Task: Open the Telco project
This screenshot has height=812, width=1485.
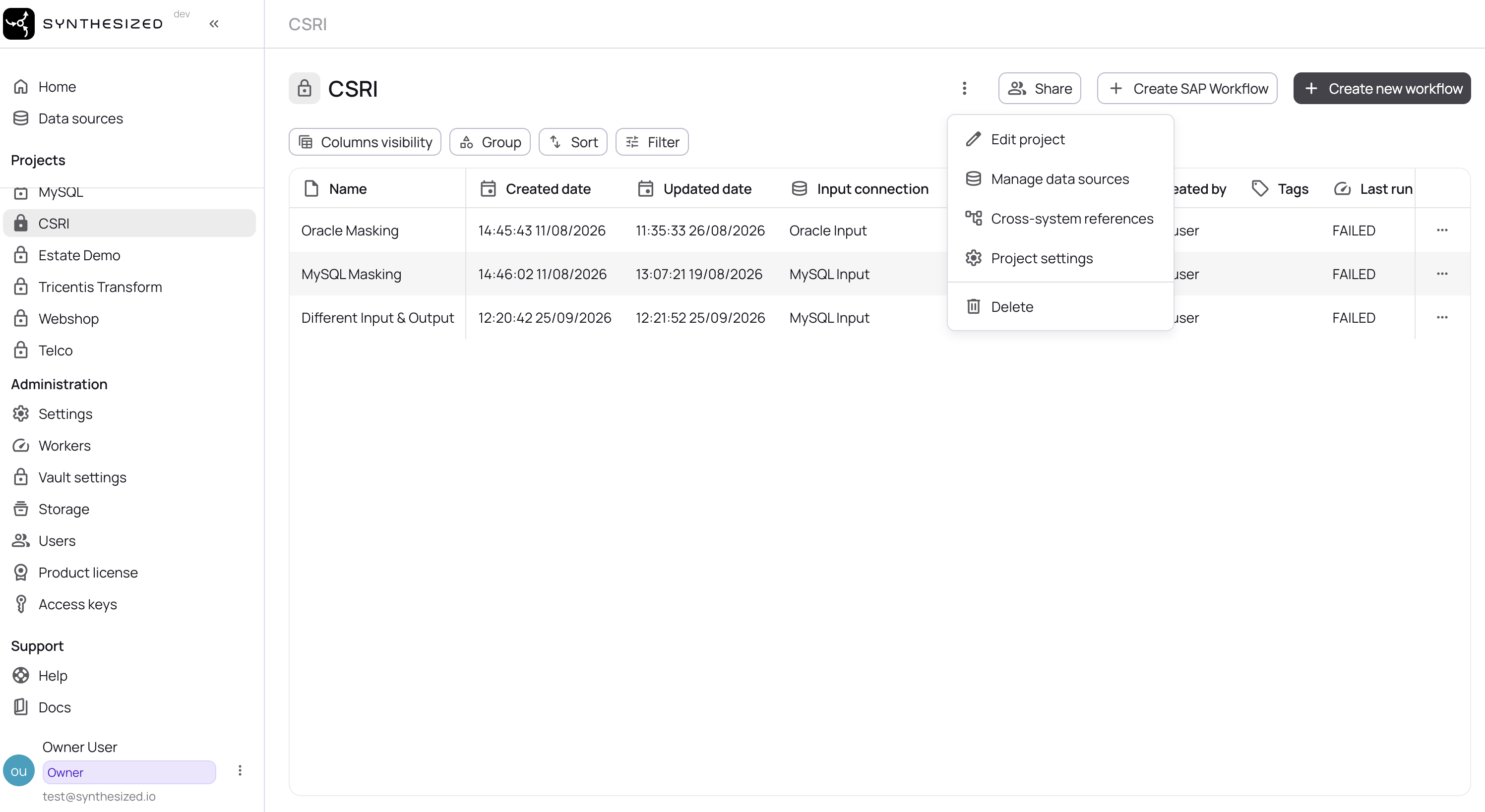Action: (x=129, y=350)
